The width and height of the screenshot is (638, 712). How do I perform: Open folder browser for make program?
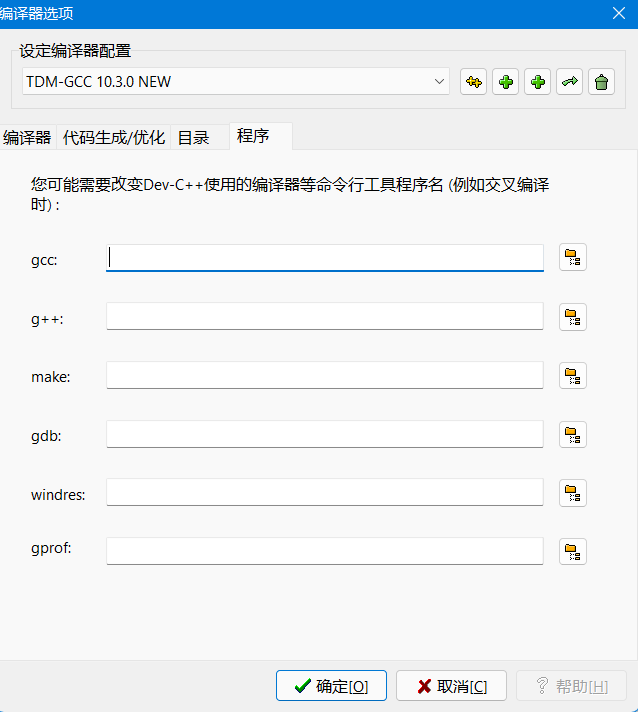572,375
